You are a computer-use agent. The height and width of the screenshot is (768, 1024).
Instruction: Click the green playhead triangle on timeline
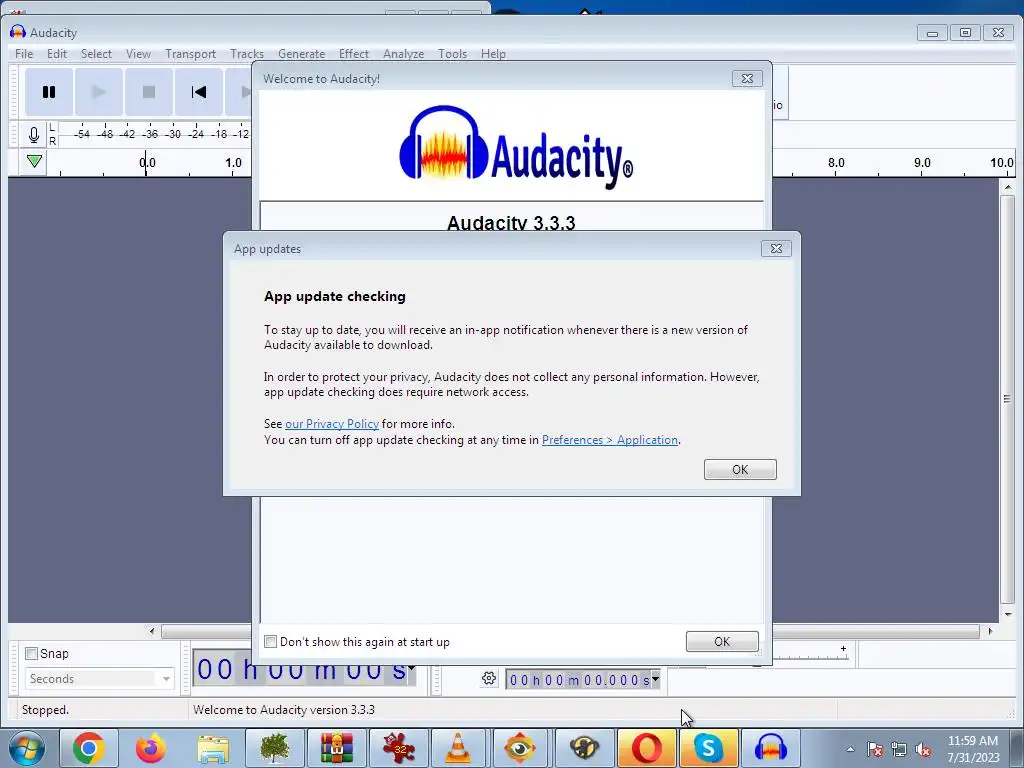34,161
